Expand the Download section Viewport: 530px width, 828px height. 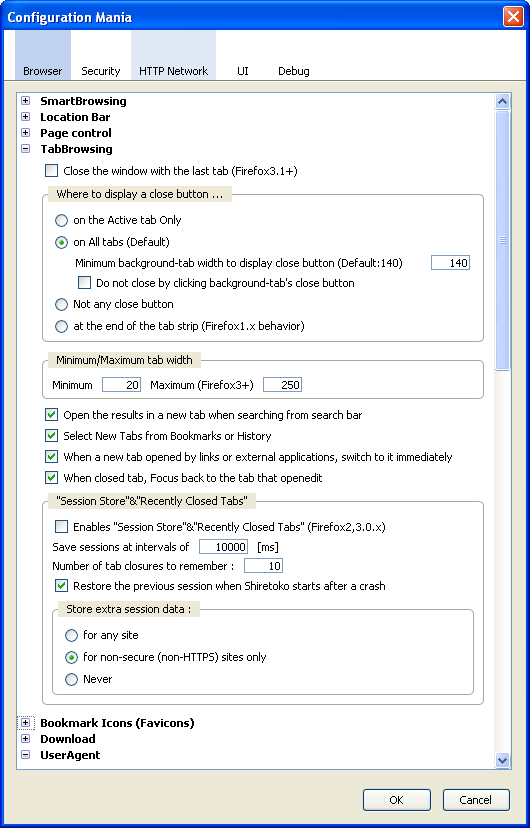click(x=25, y=739)
